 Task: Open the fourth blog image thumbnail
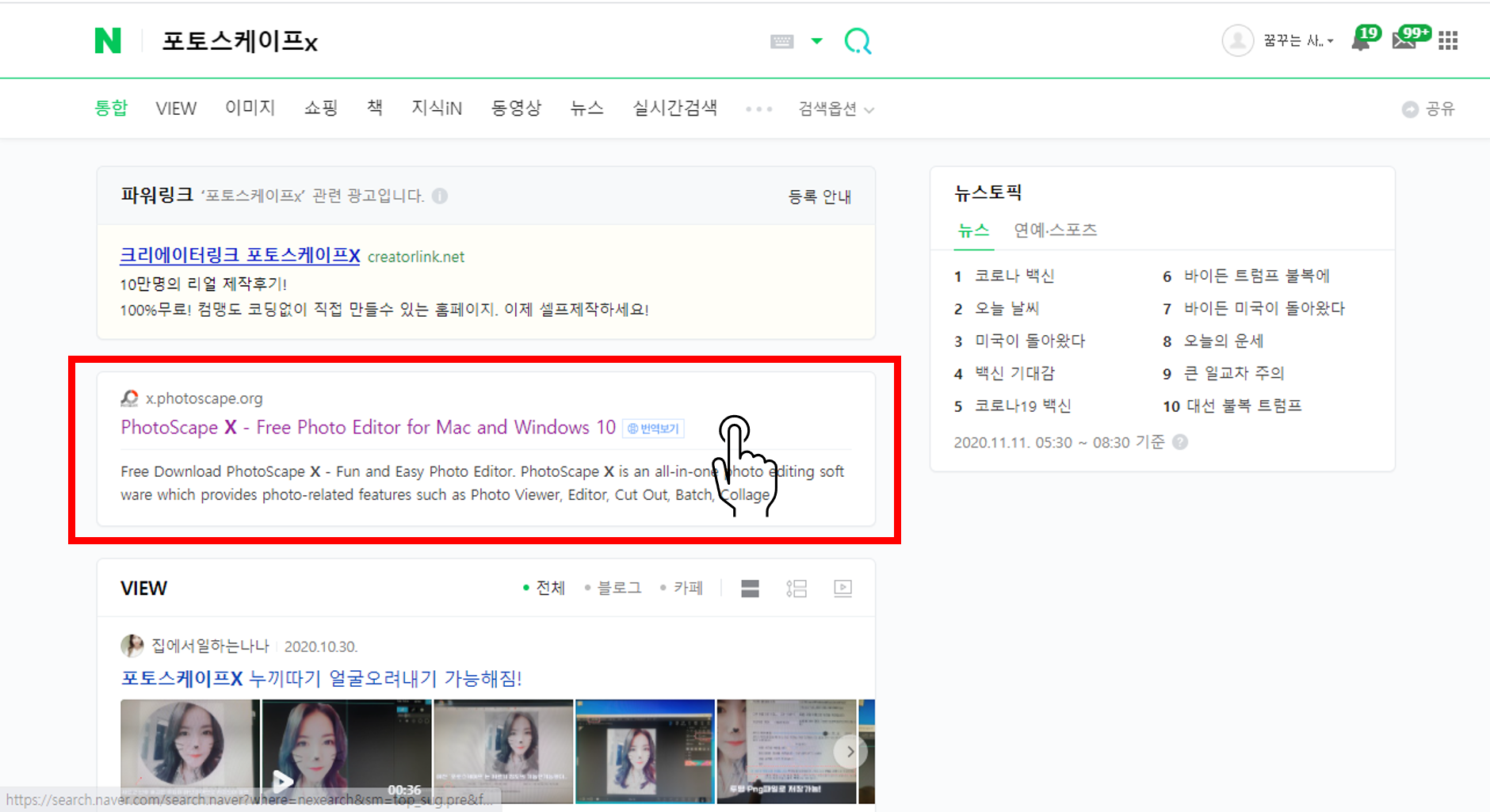tap(644, 751)
